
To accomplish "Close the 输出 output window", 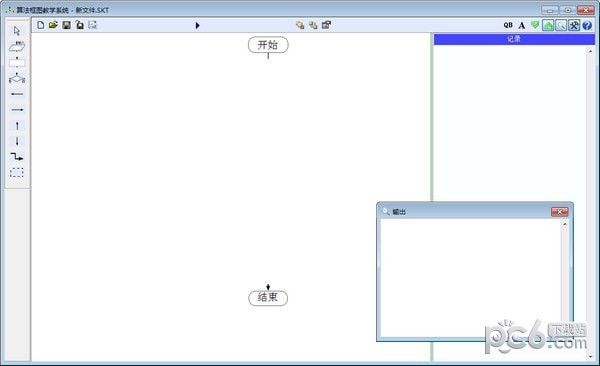I will [559, 212].
